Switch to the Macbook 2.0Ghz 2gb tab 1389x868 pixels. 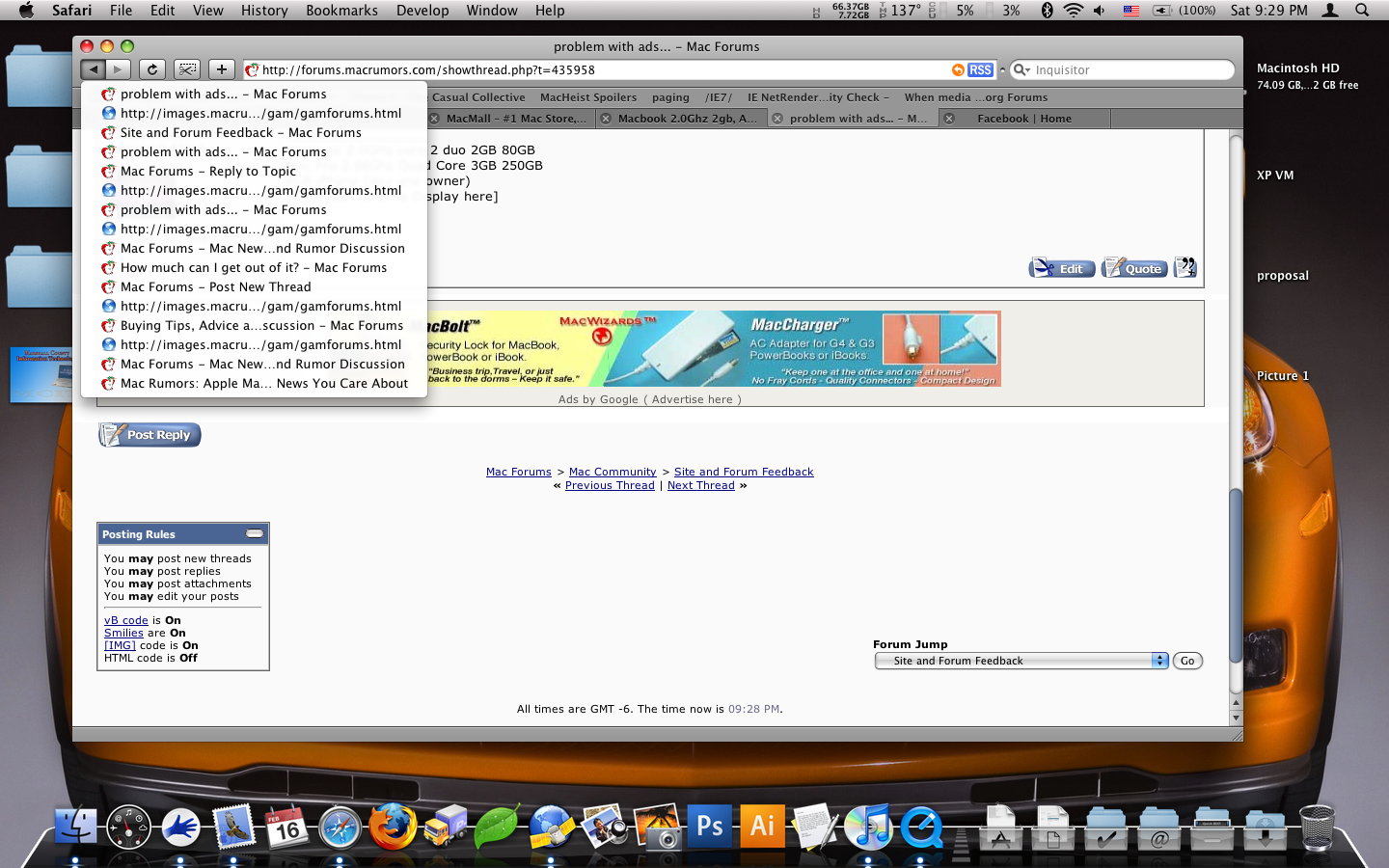pyautogui.click(x=681, y=119)
